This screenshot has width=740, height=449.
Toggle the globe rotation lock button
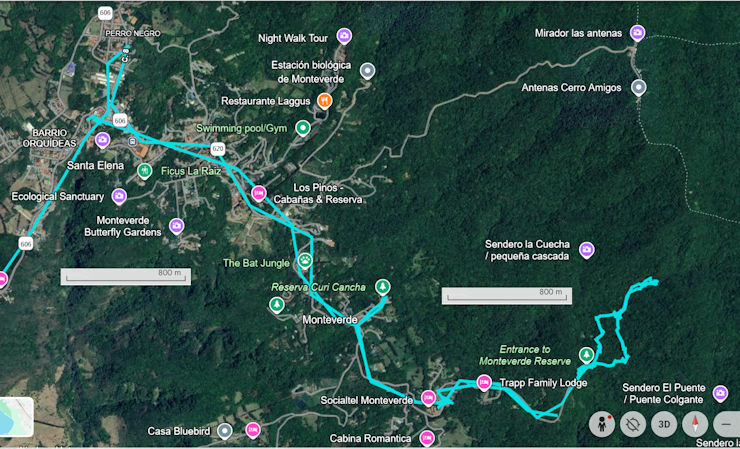click(633, 424)
